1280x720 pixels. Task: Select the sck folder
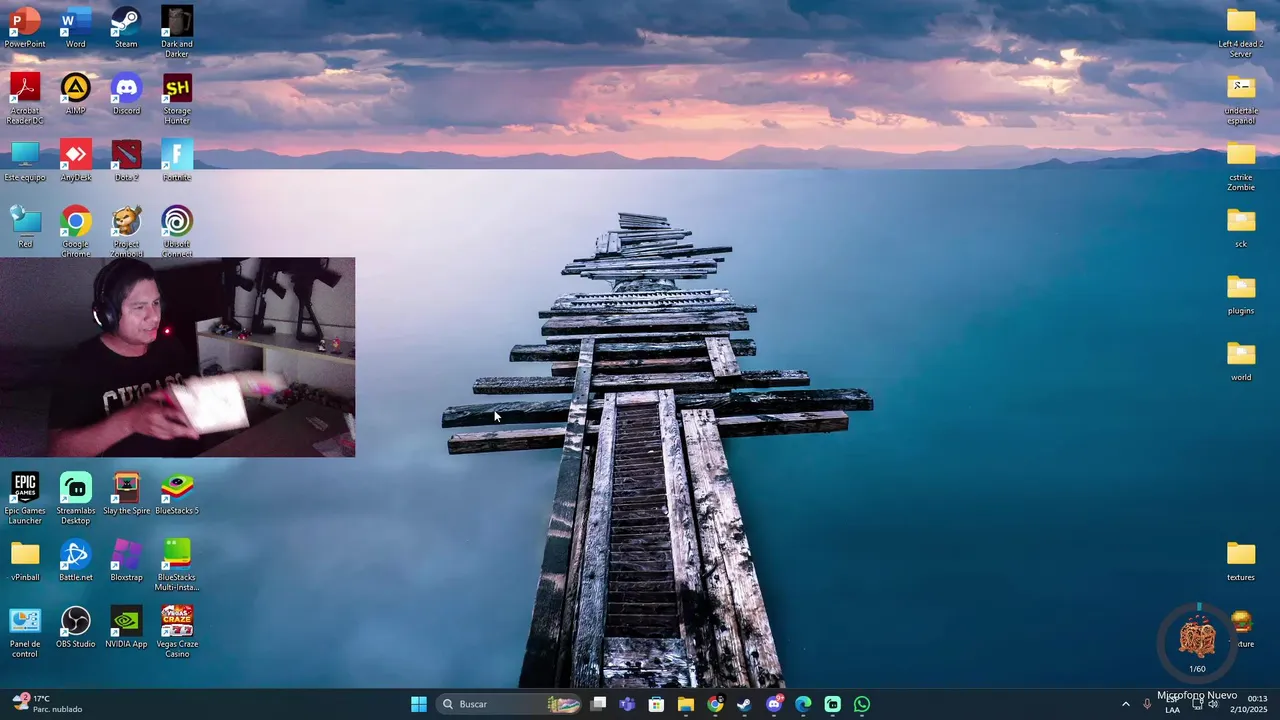tap(1241, 227)
